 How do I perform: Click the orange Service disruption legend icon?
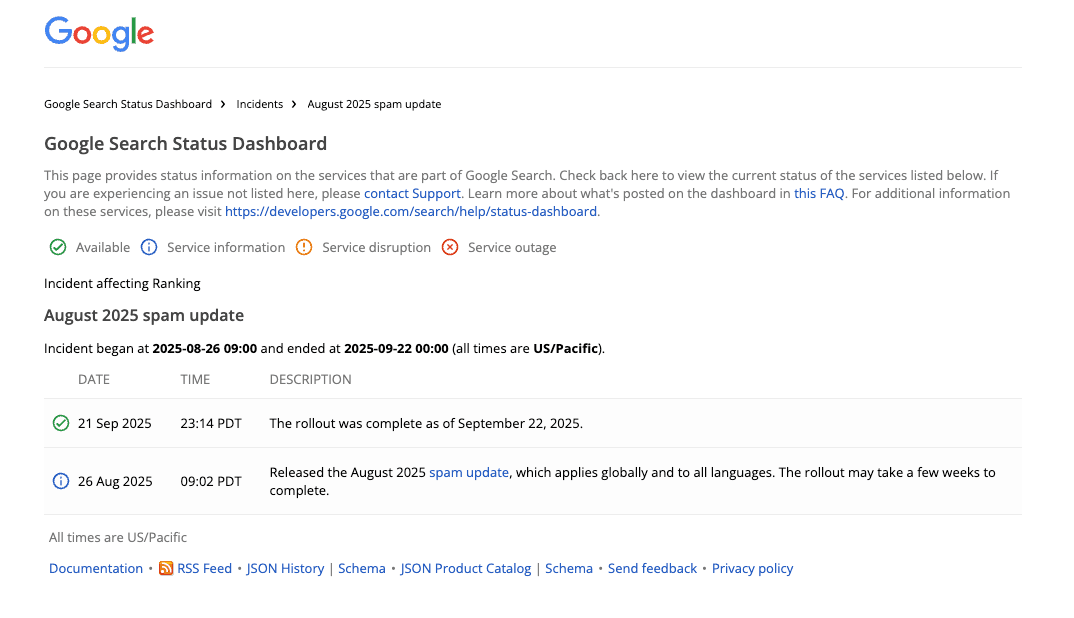click(304, 247)
